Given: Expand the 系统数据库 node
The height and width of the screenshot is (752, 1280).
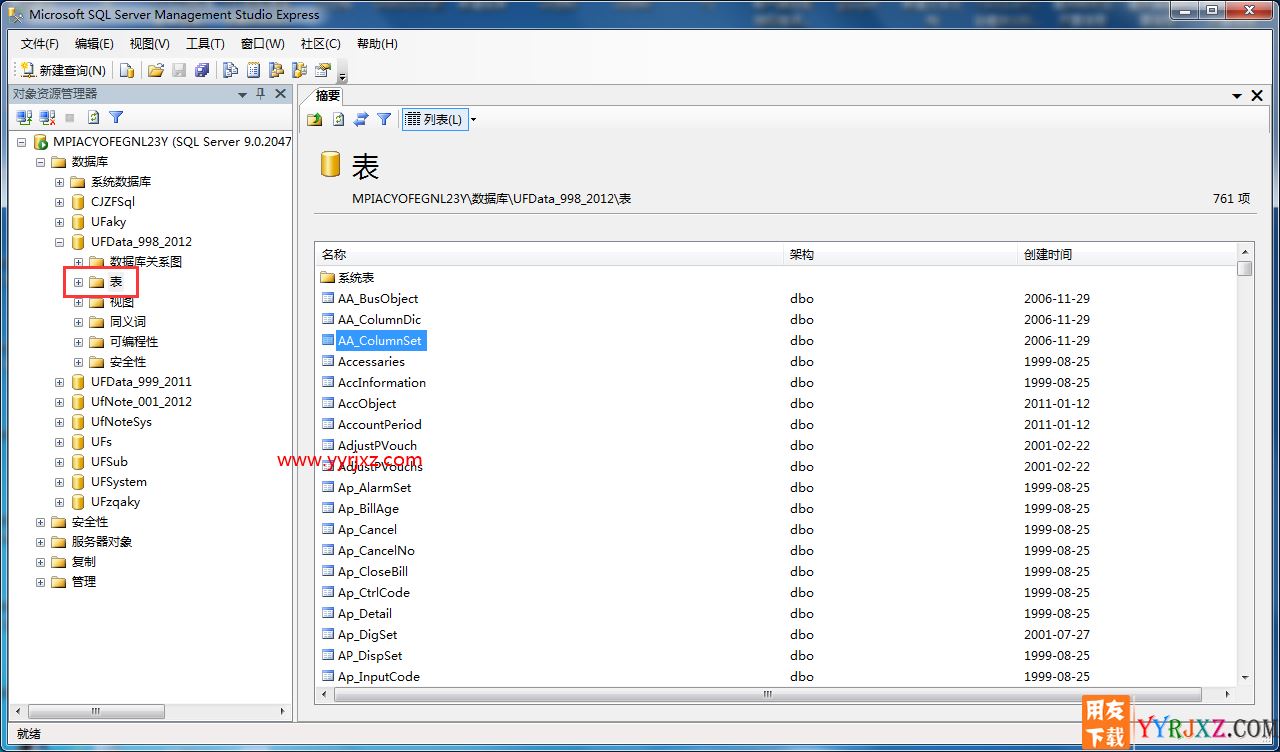Looking at the screenshot, I should pos(60,182).
